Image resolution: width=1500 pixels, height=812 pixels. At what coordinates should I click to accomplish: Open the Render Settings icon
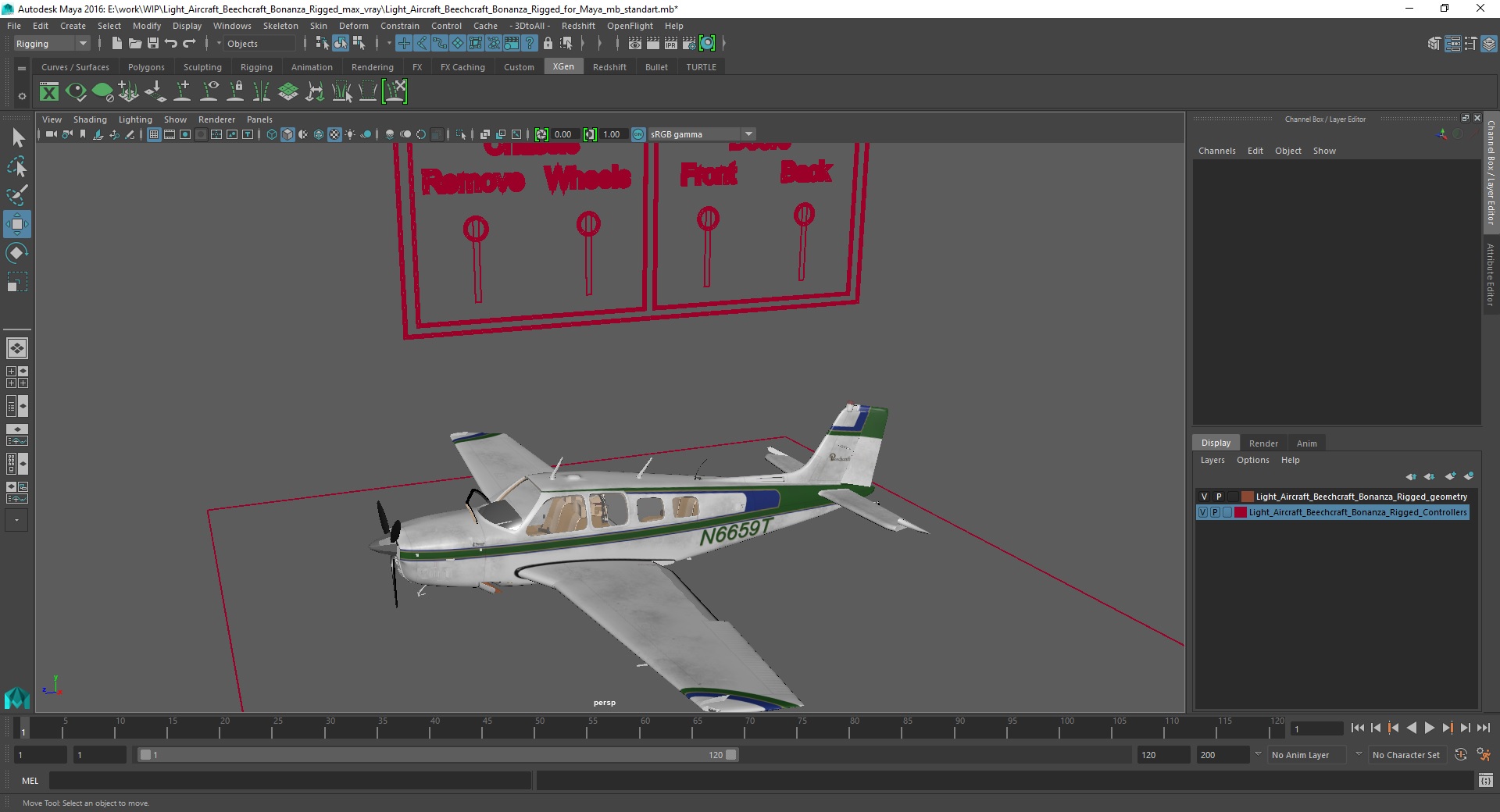pos(689,44)
